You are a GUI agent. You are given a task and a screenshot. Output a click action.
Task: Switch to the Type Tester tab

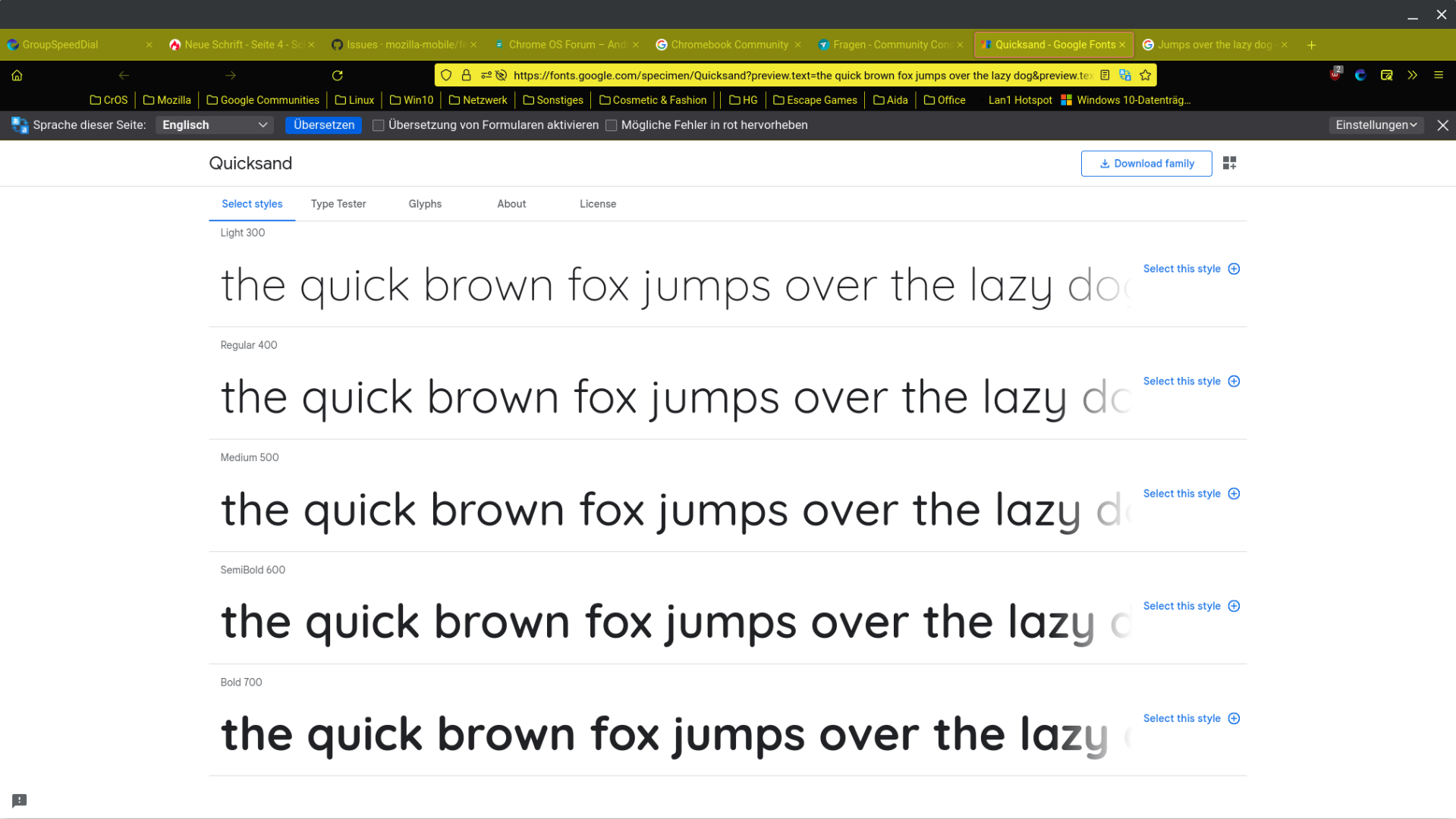pyautogui.click(x=338, y=204)
